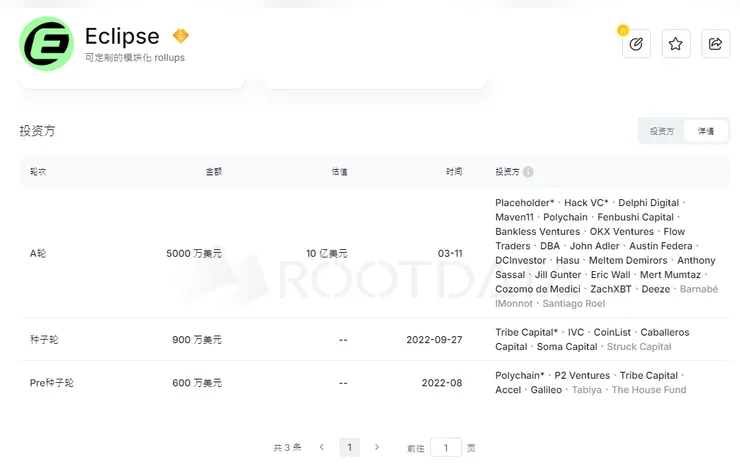Image resolution: width=740 pixels, height=467 pixels.
Task: Click the 时间 column header
Action: pyautogui.click(x=454, y=172)
